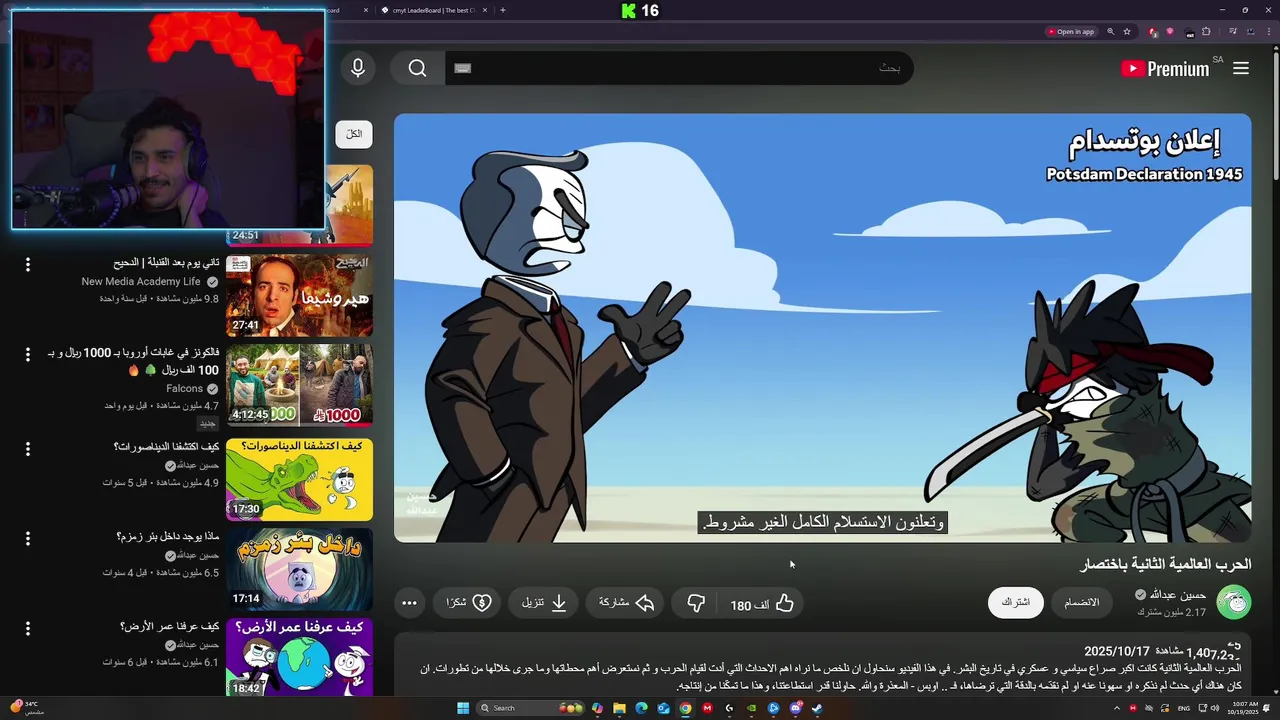
Task: Click video title الحرب العالمية الثانية باختصار
Action: pyautogui.click(x=1165, y=564)
